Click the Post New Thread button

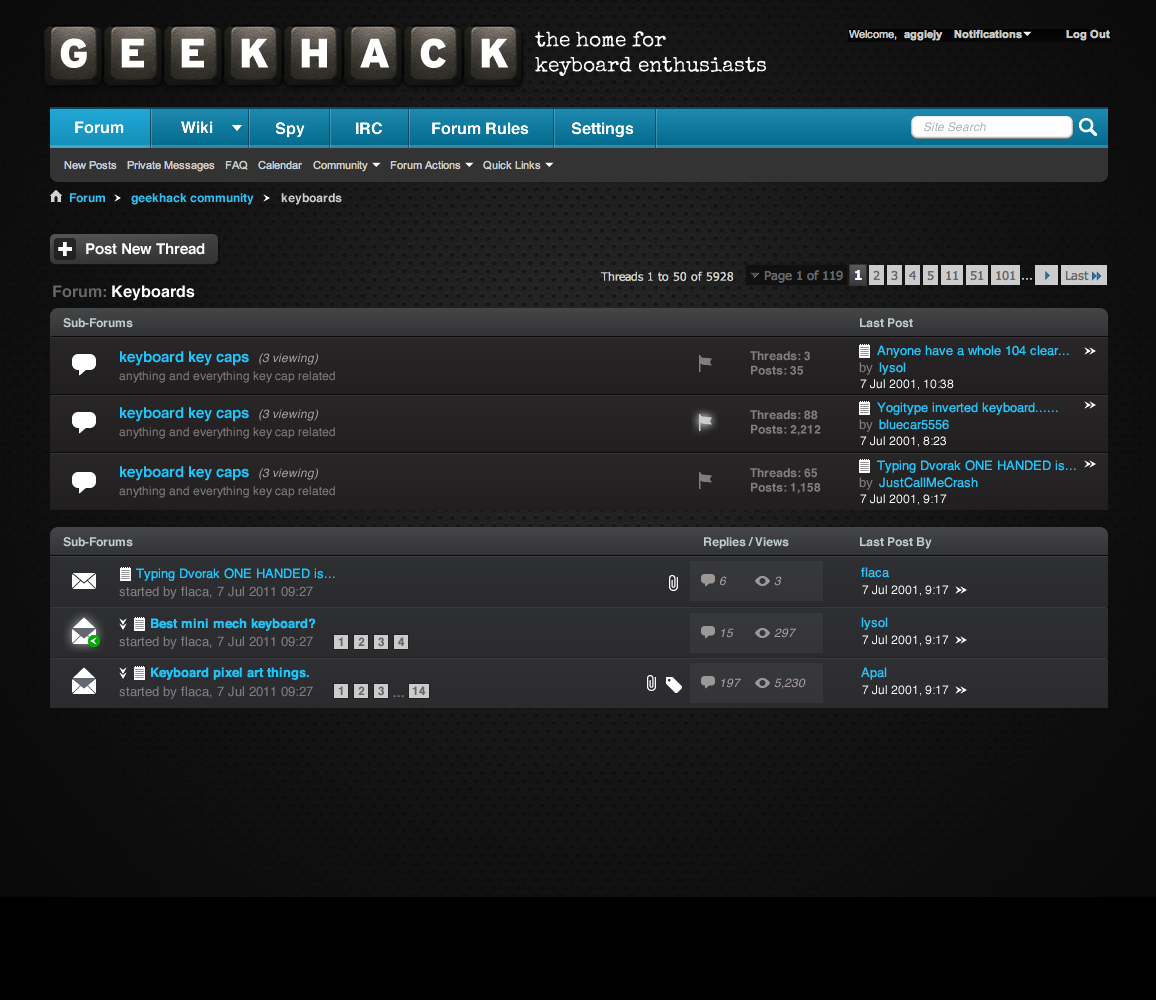tap(134, 249)
